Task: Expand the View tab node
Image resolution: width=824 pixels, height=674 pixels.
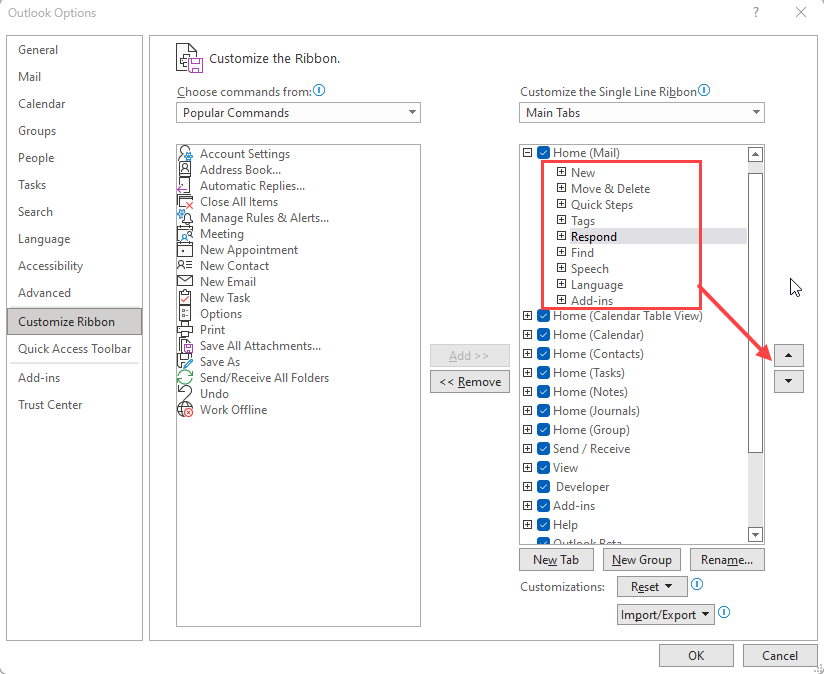Action: (x=528, y=468)
